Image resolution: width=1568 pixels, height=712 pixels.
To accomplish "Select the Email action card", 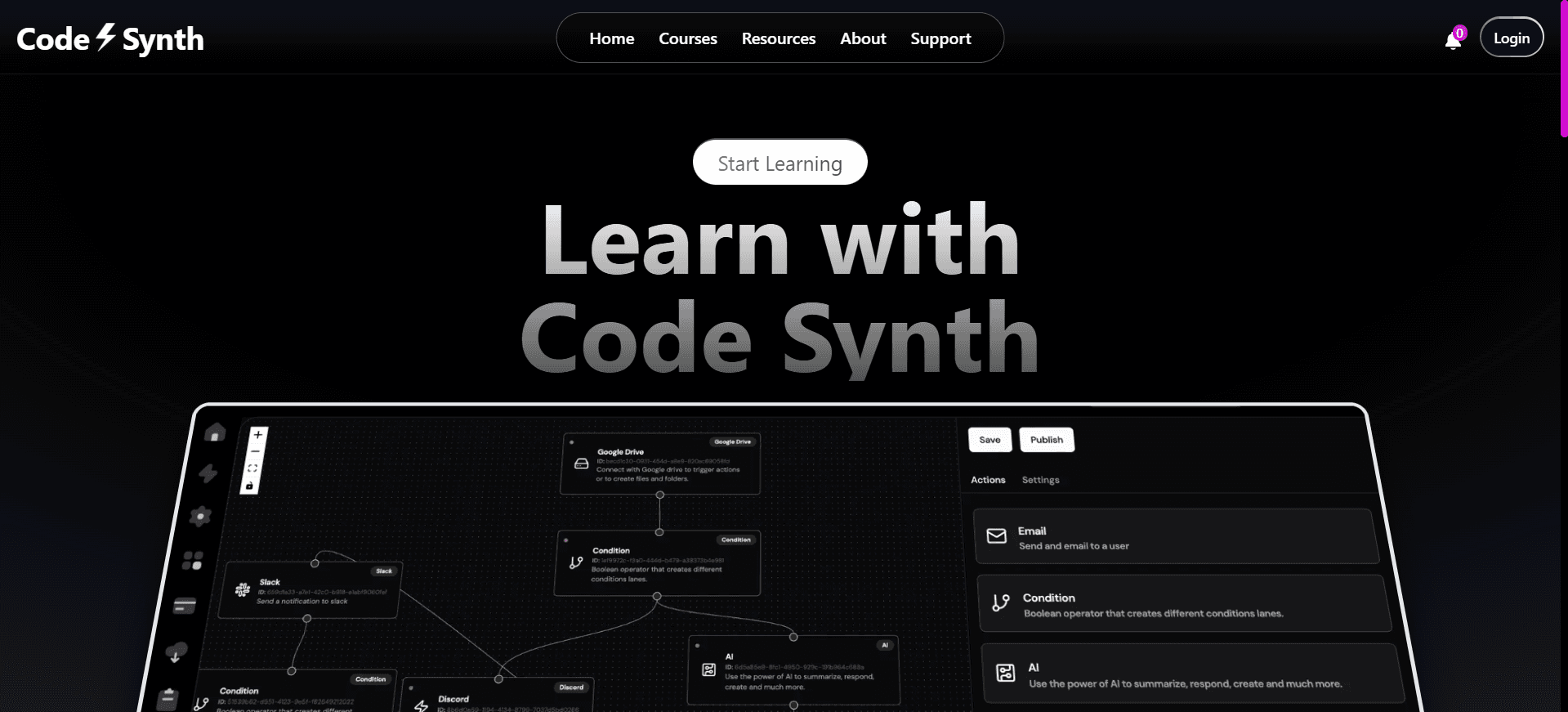I will [1177, 536].
